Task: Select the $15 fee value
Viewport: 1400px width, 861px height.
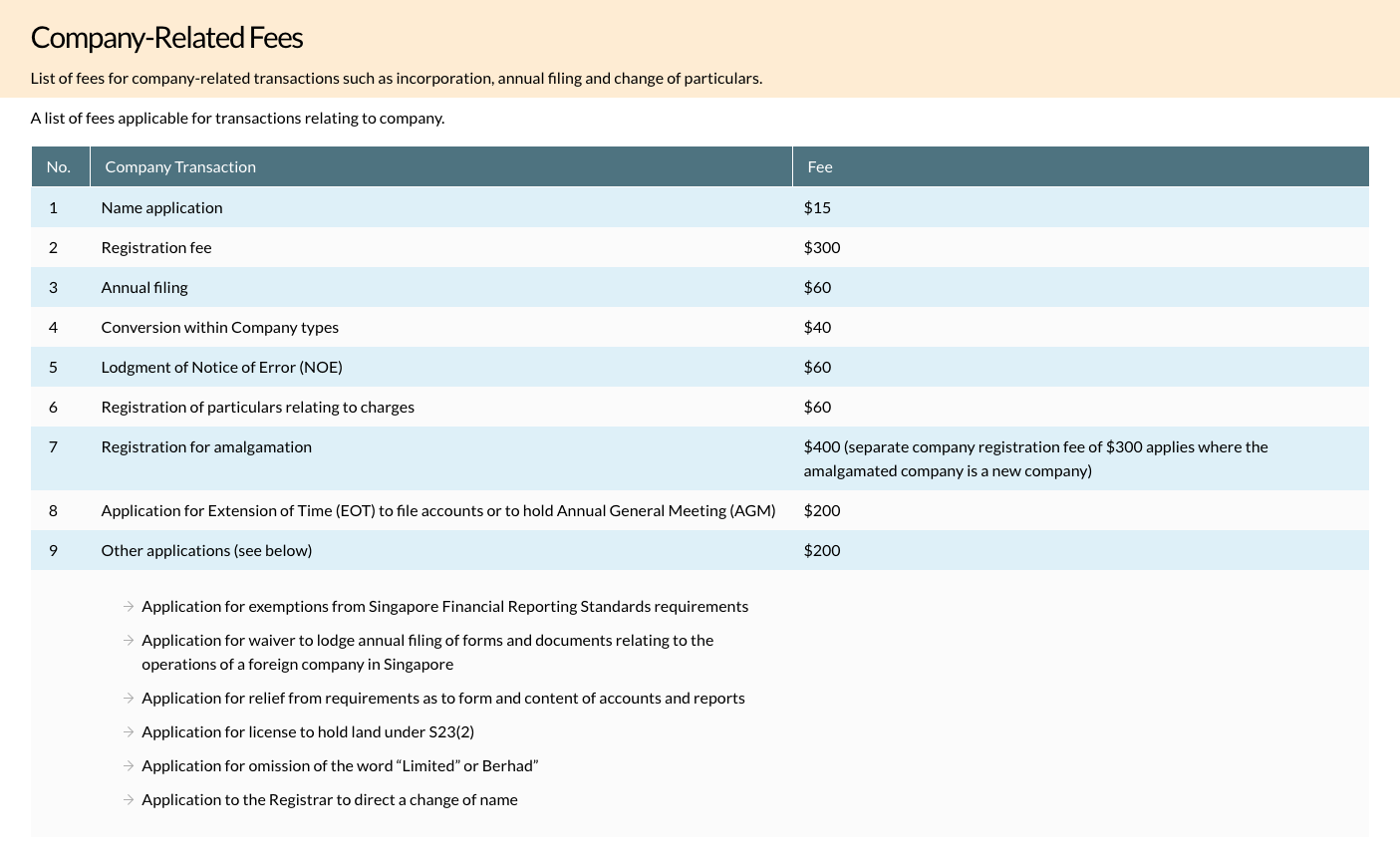Action: (x=817, y=208)
